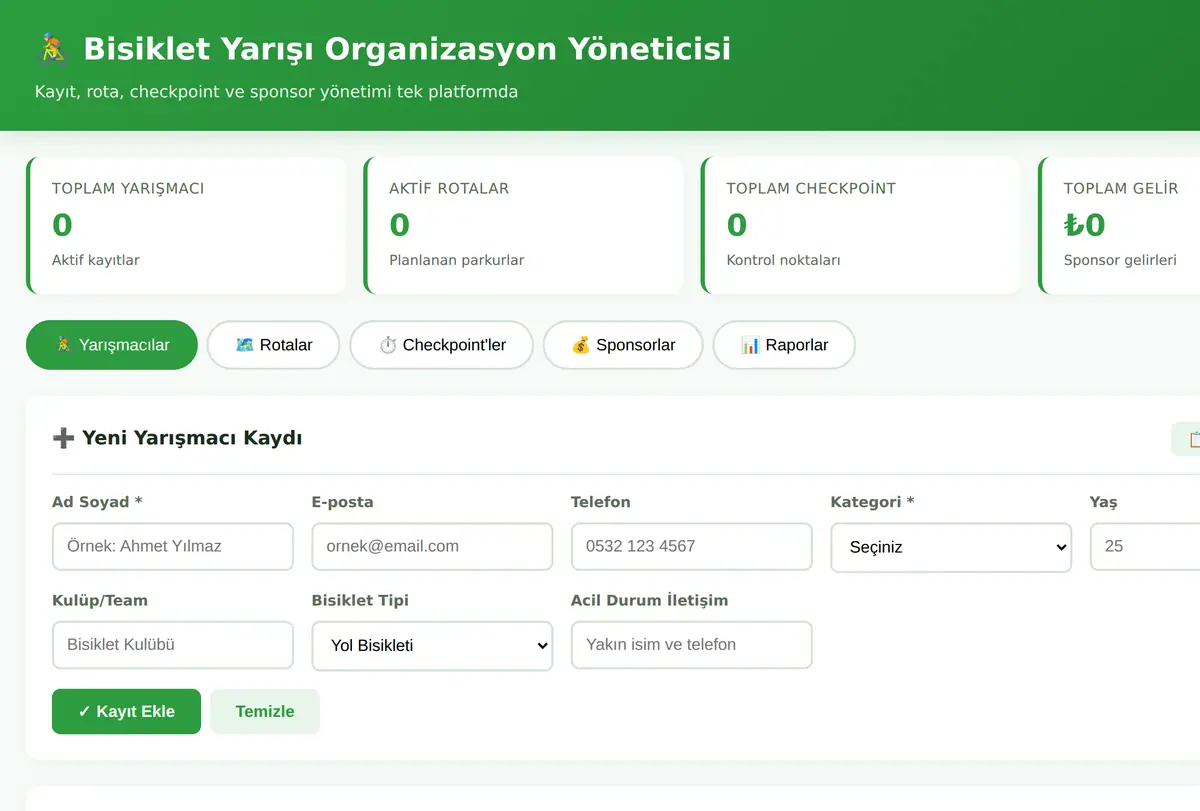Submit with the Kayıt Ekle button
Viewport: 1200px width, 811px height.
pos(126,712)
